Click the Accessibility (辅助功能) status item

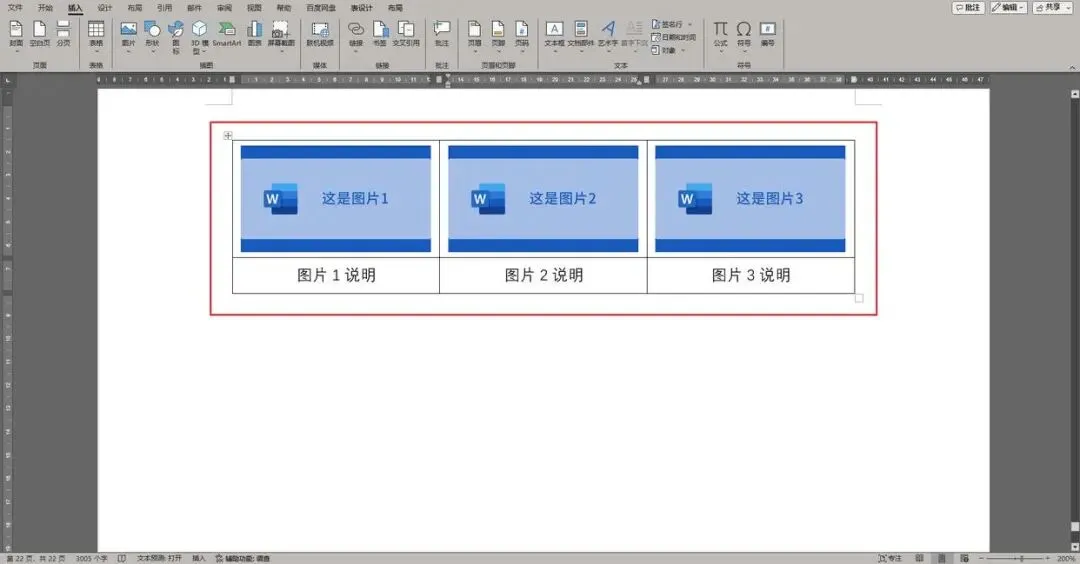point(242,558)
